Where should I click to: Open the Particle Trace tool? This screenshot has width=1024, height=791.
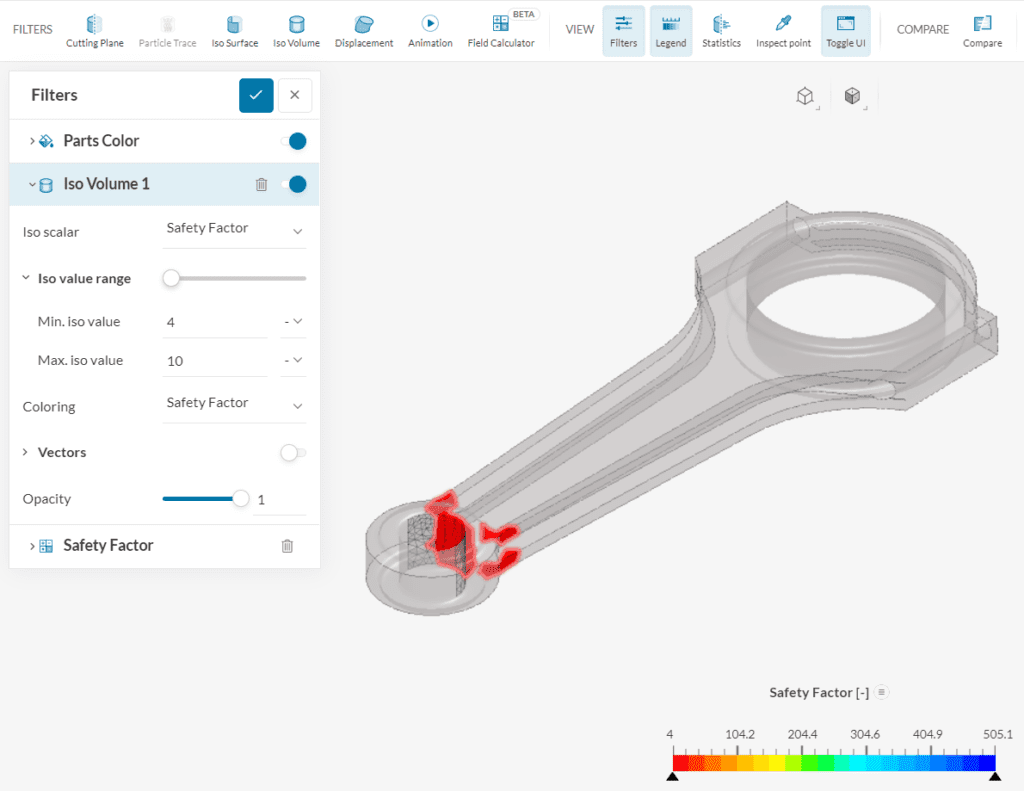pyautogui.click(x=167, y=28)
